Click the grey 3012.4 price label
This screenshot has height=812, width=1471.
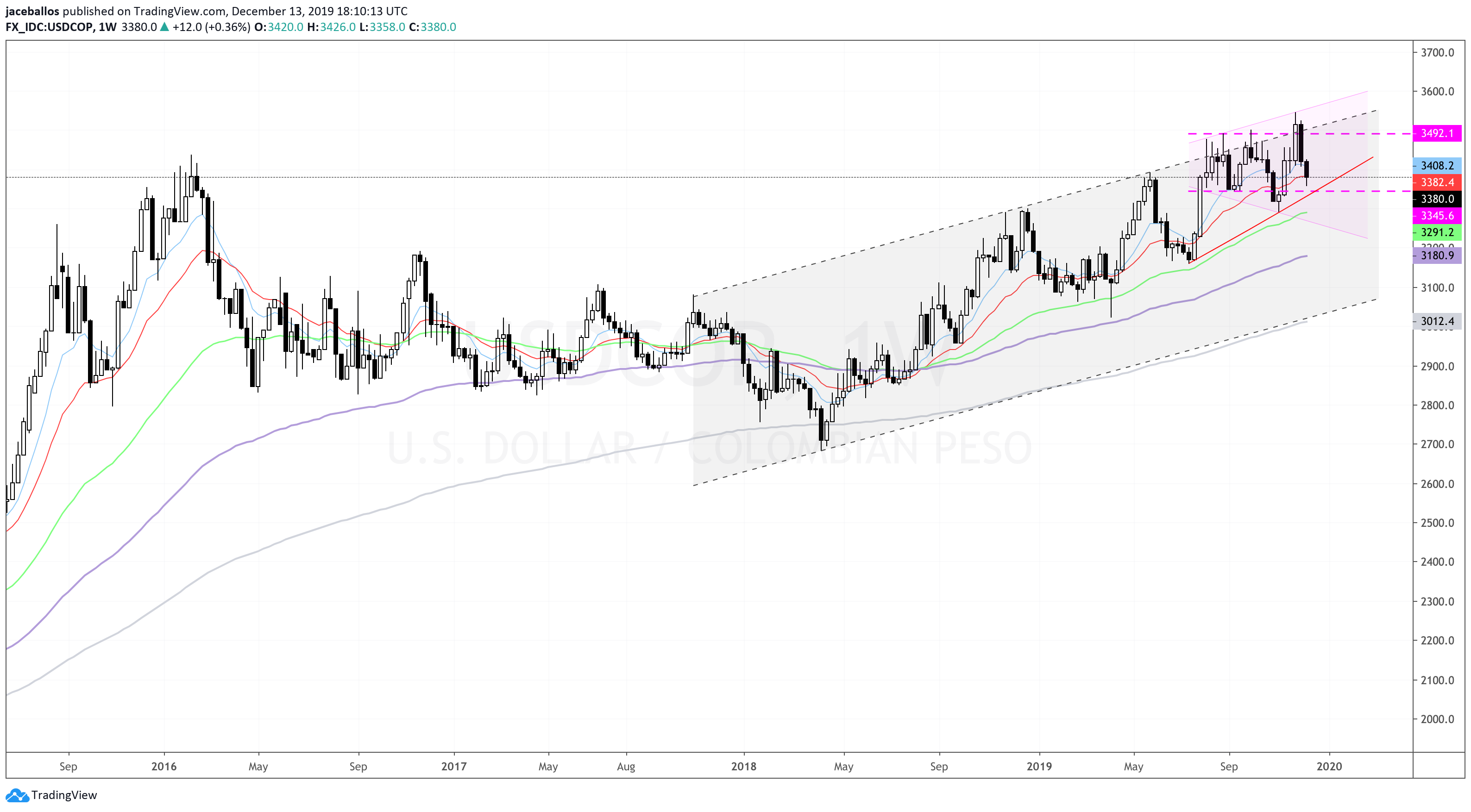click(x=1437, y=321)
